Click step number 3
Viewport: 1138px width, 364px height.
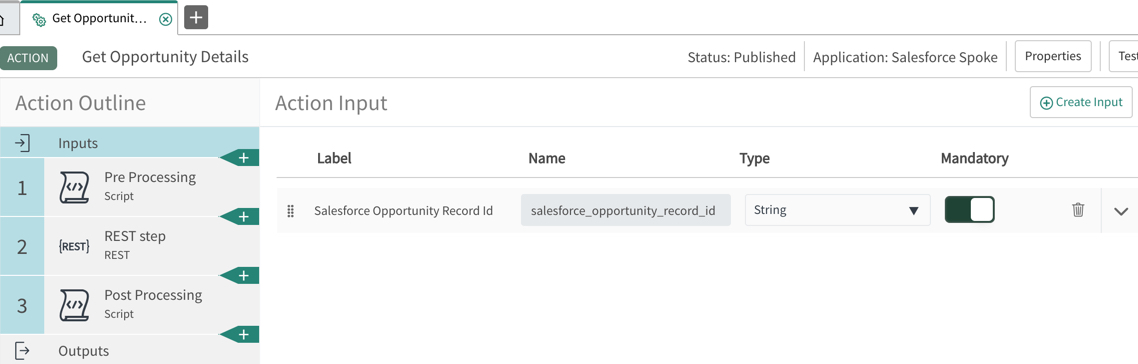click(x=22, y=306)
